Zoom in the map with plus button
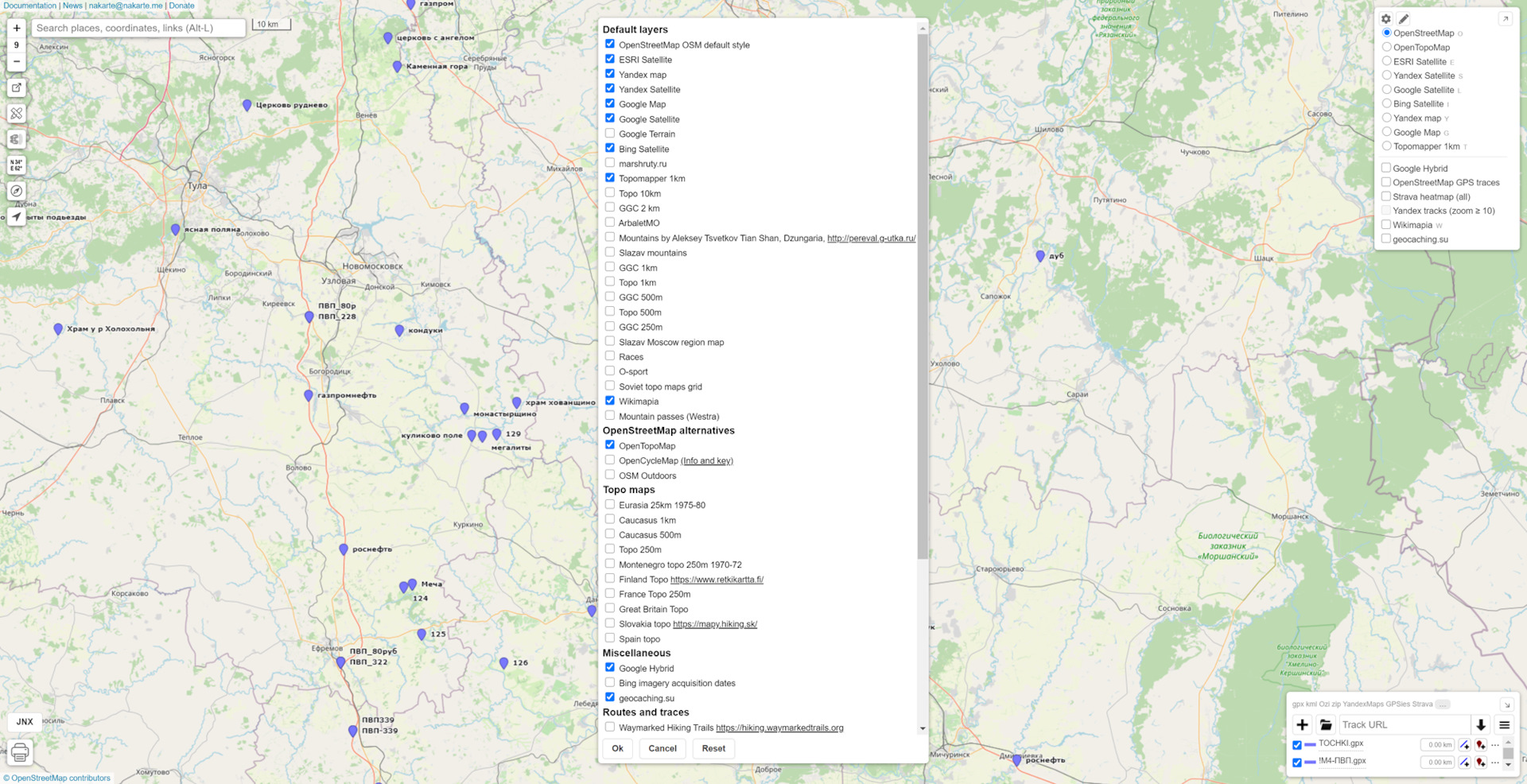The height and width of the screenshot is (784, 1527). click(17, 28)
